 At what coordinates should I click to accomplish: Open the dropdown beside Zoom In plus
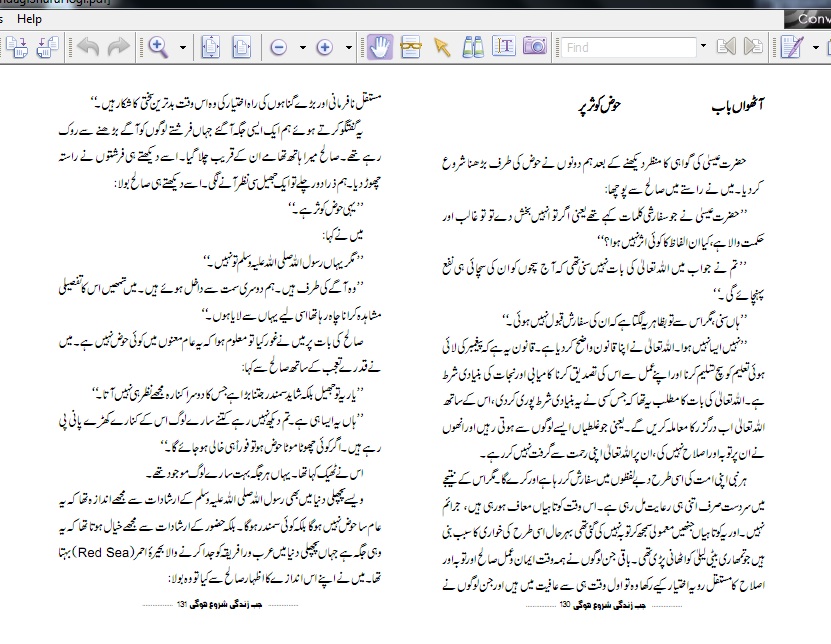click(349, 48)
